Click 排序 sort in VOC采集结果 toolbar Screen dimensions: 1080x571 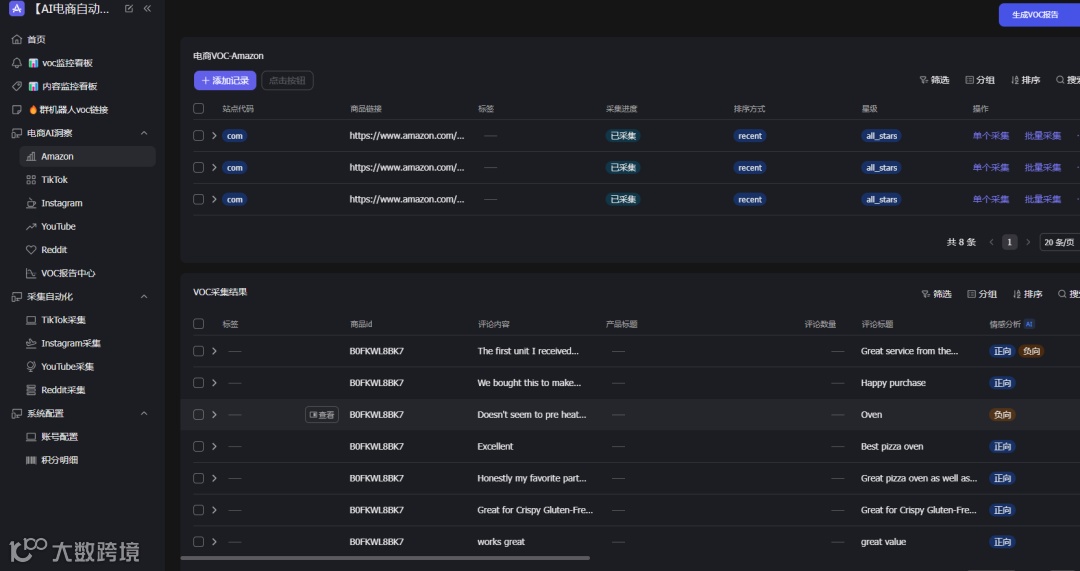[x=1027, y=294]
